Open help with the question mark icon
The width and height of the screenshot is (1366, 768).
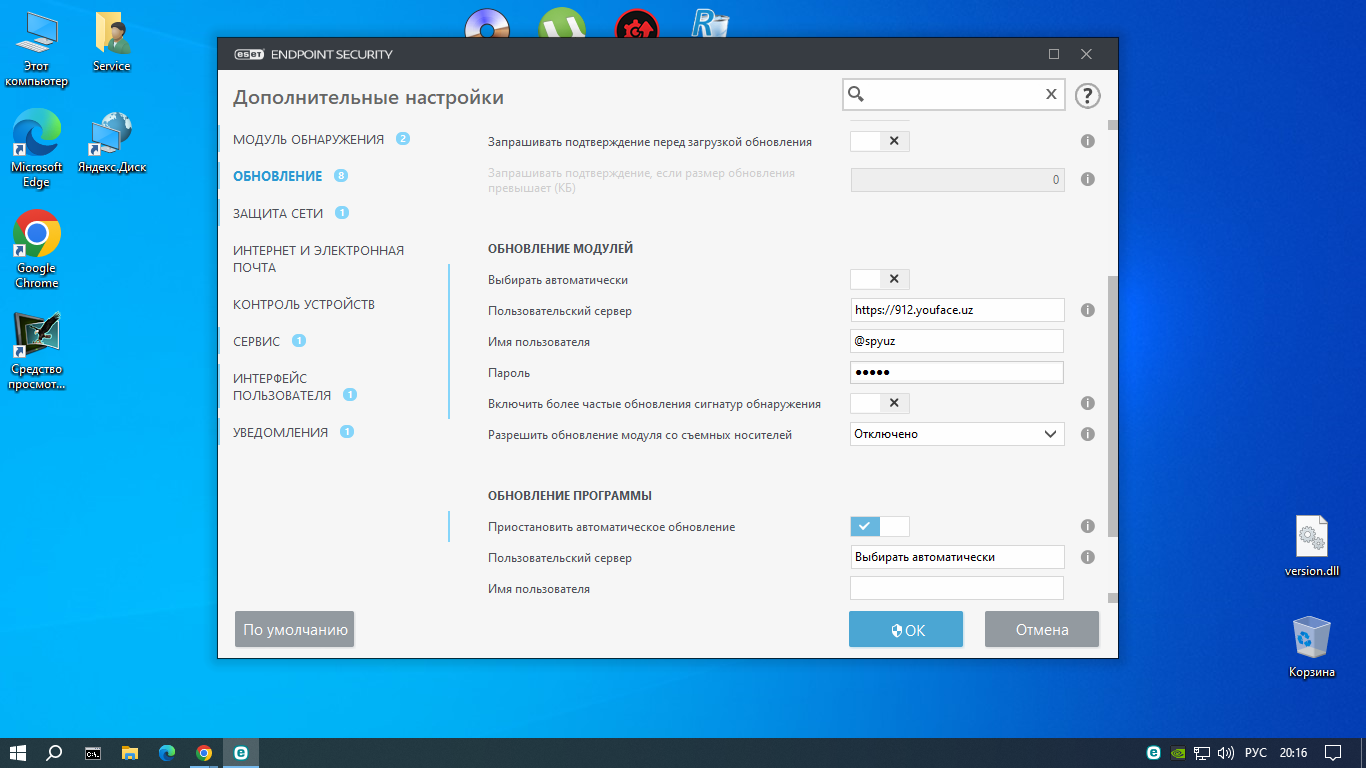pyautogui.click(x=1087, y=96)
